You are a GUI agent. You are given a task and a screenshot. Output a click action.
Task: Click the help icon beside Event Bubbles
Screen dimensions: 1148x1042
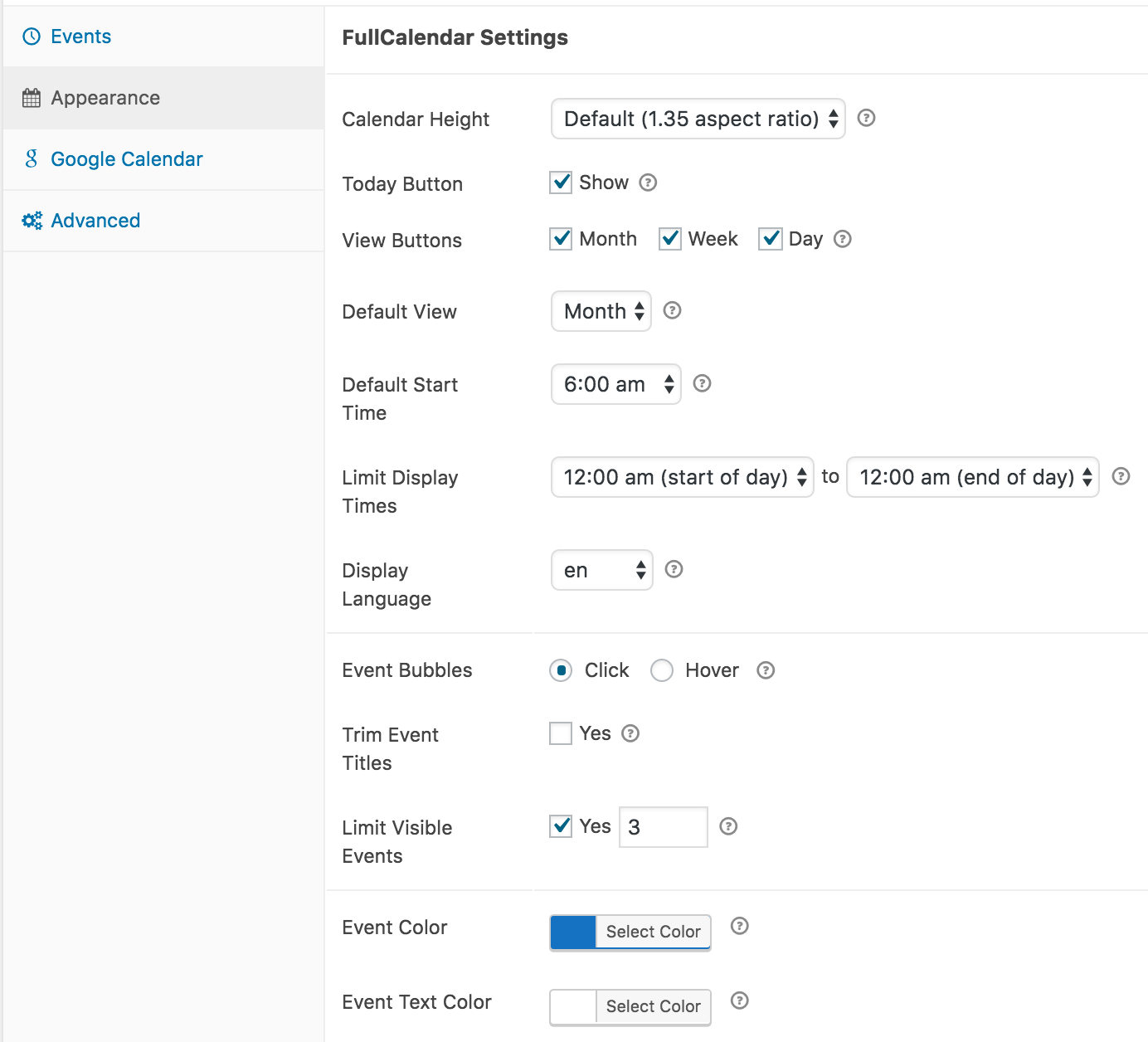(x=766, y=670)
